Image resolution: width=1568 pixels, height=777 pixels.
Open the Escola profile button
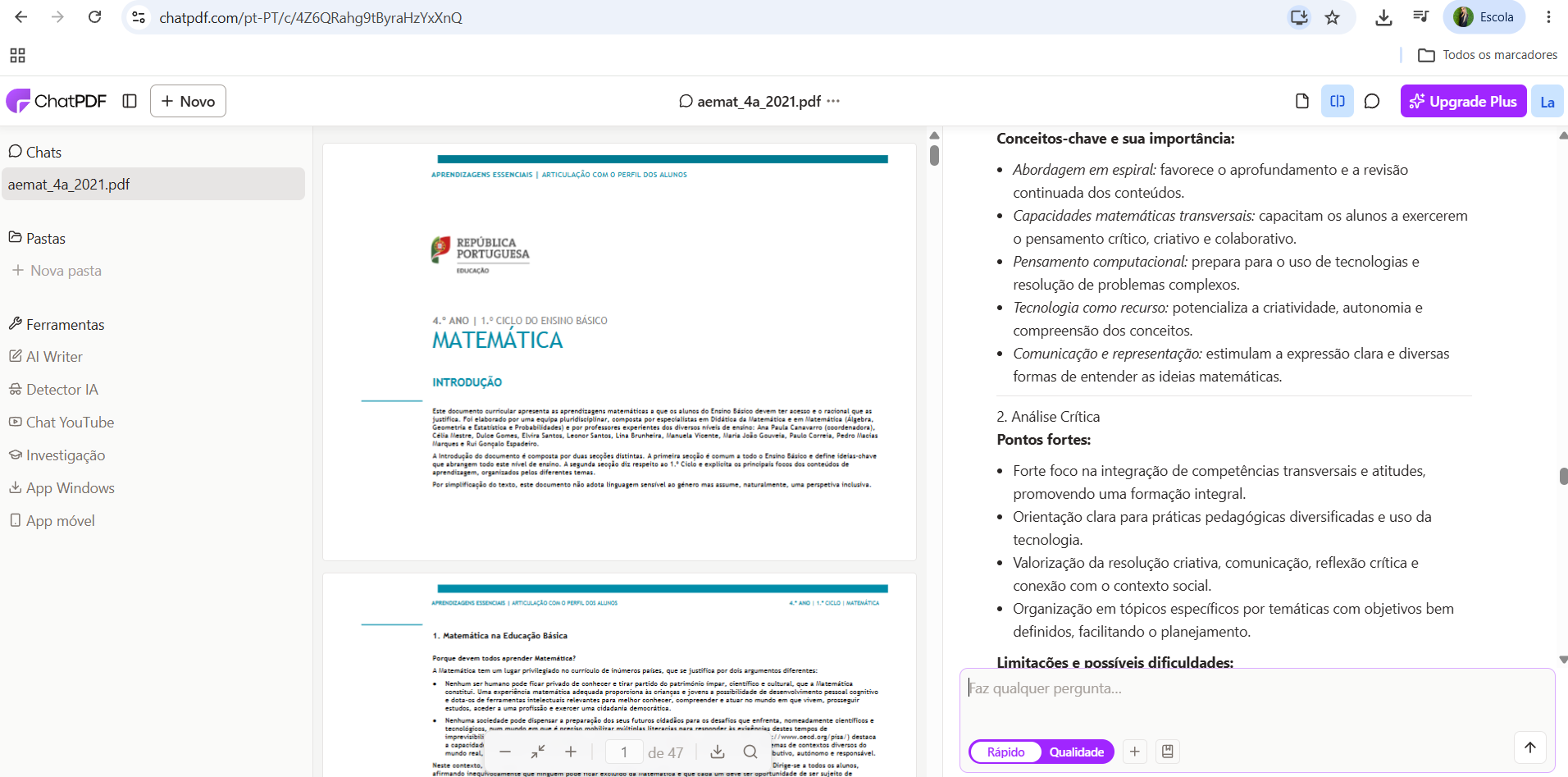(x=1484, y=17)
